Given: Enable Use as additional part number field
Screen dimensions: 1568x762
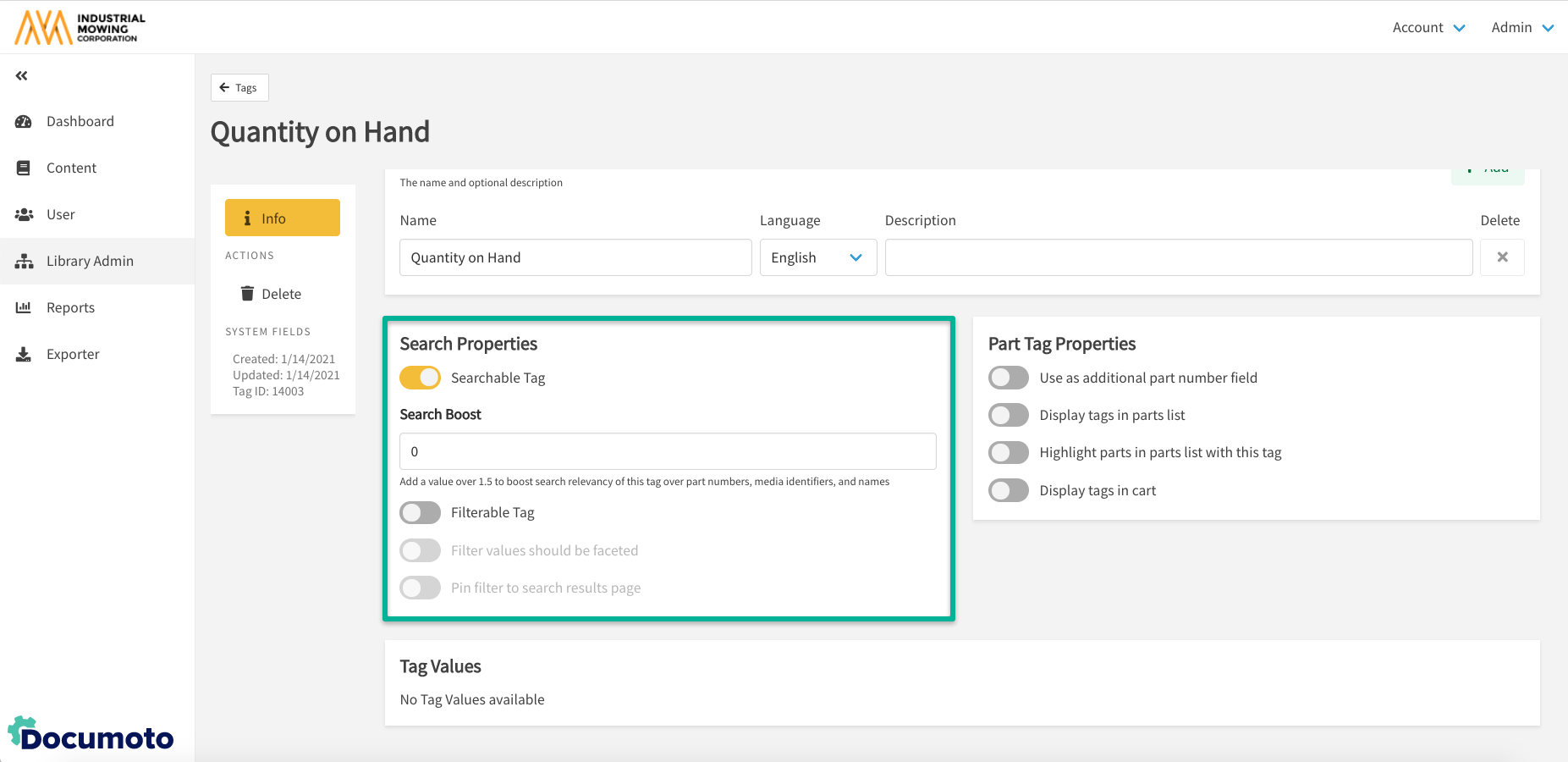Looking at the screenshot, I should [1009, 378].
